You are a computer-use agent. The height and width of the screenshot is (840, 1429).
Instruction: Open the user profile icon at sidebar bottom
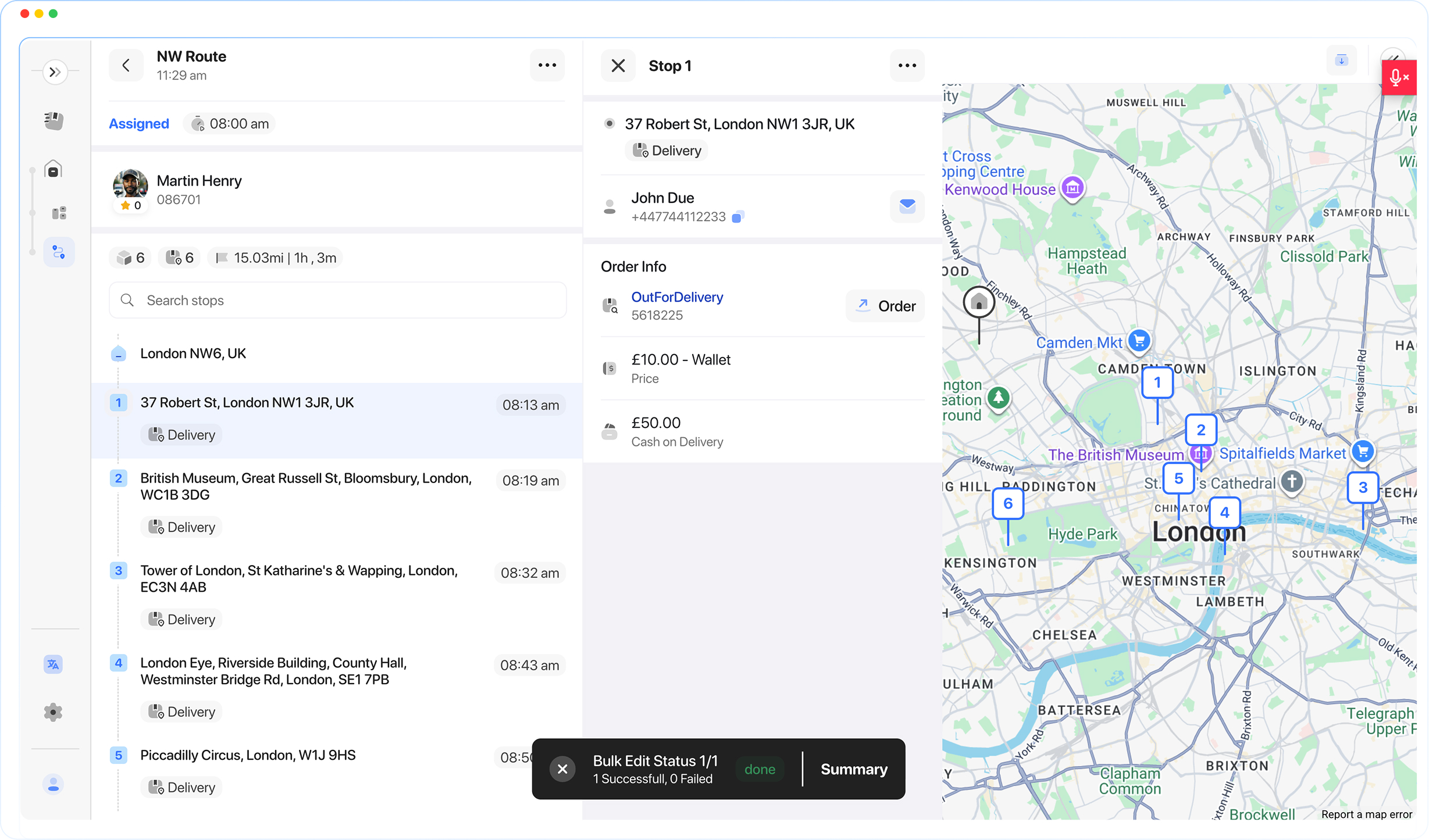coord(53,785)
